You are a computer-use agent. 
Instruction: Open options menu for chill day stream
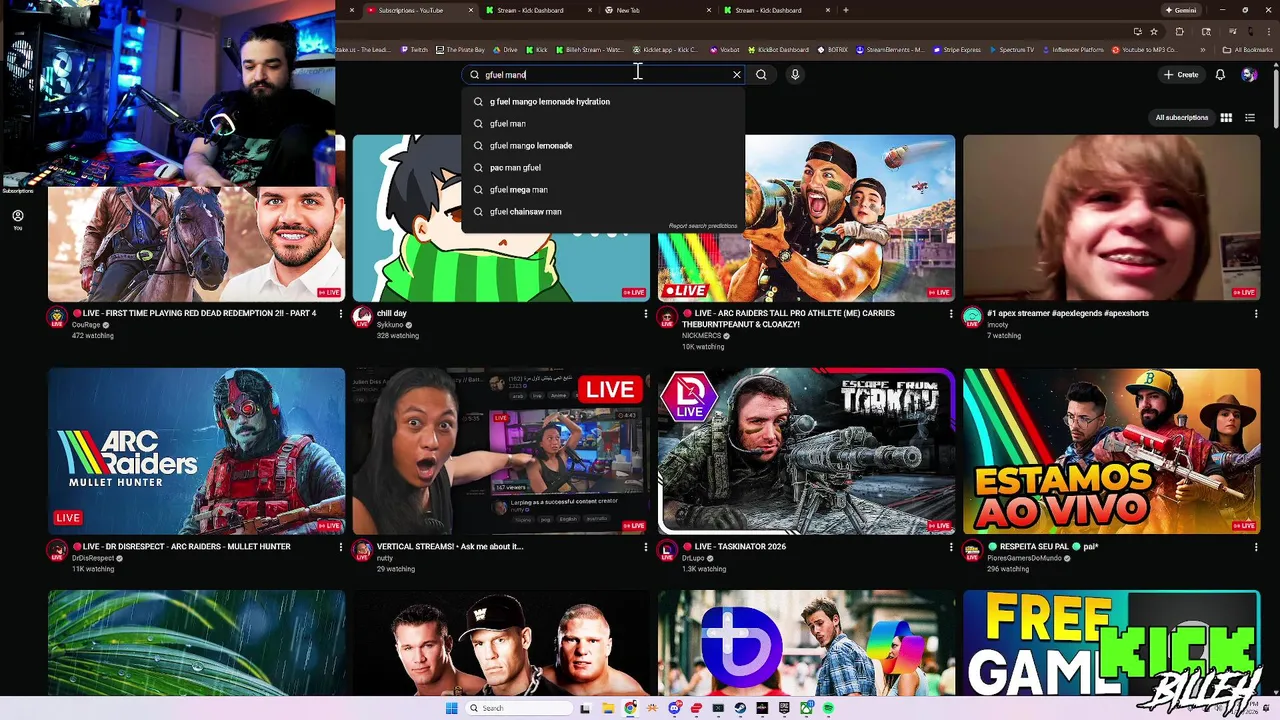click(645, 314)
